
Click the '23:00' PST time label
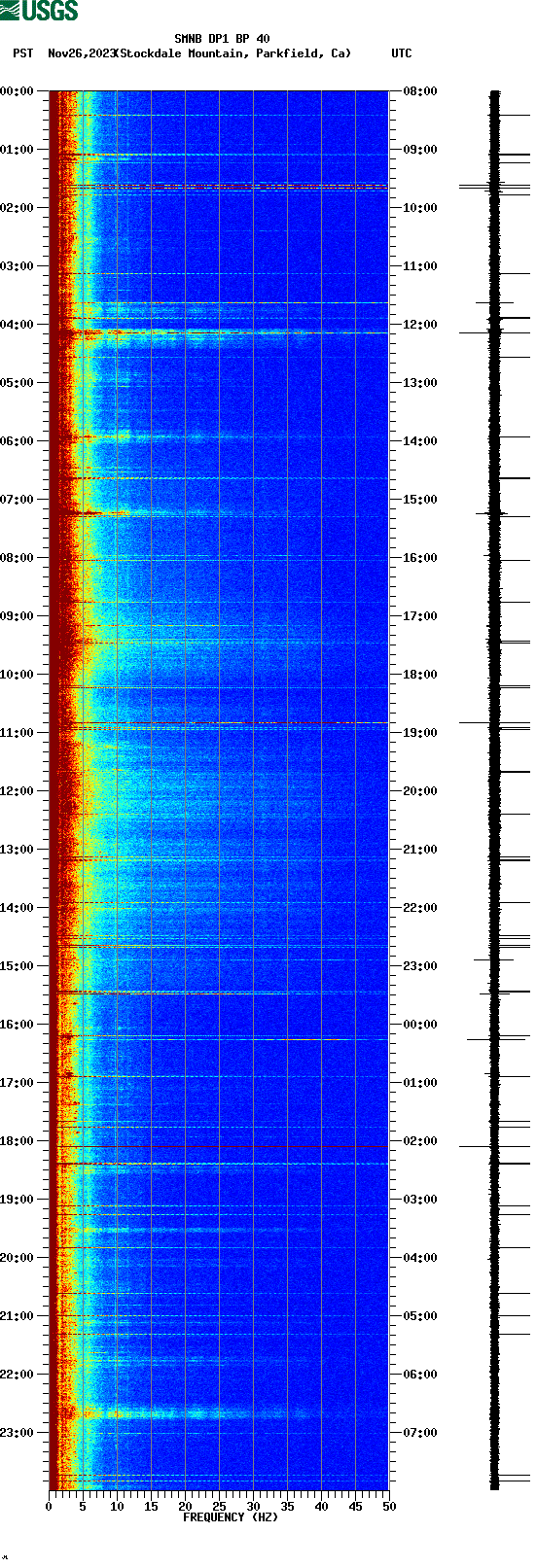pyautogui.click(x=17, y=1433)
